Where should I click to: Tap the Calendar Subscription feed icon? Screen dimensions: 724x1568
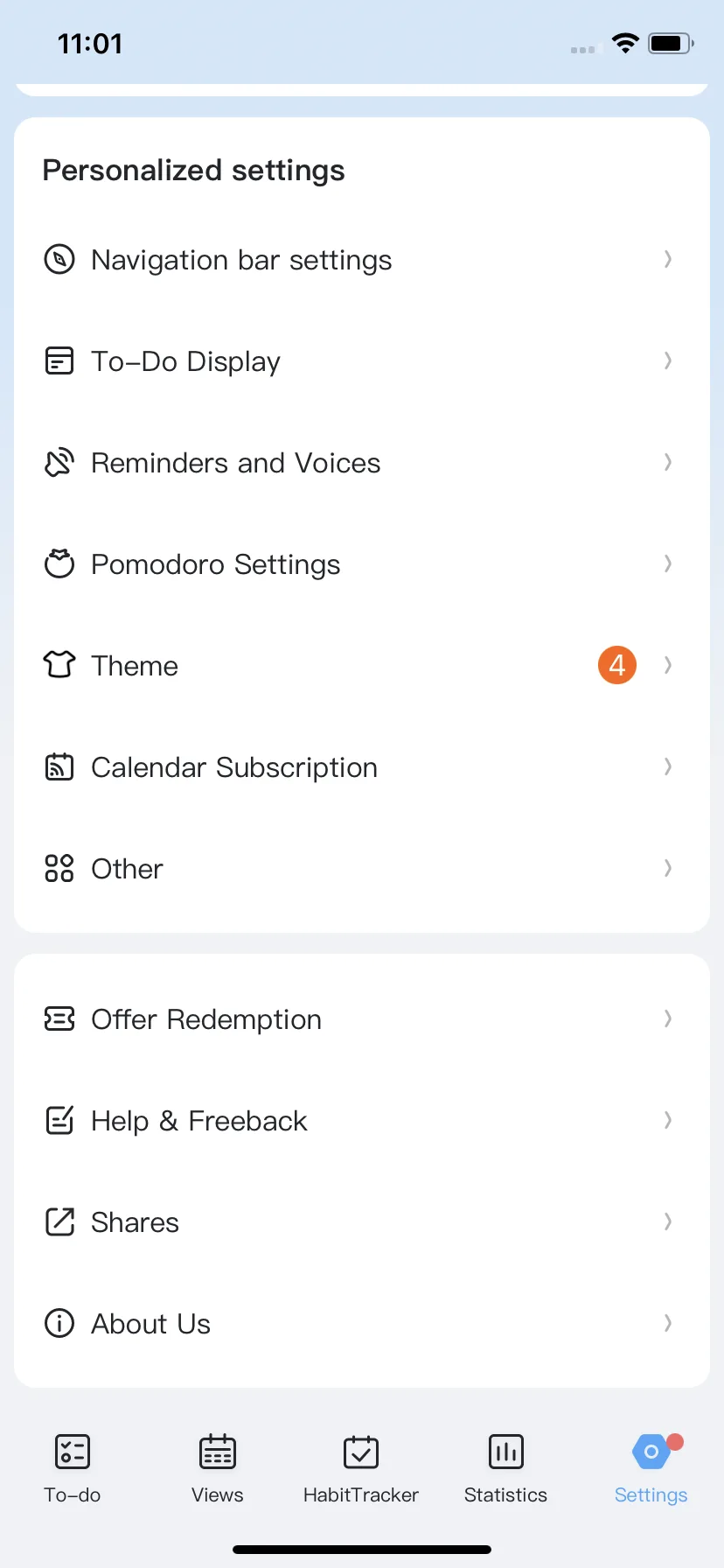59,766
